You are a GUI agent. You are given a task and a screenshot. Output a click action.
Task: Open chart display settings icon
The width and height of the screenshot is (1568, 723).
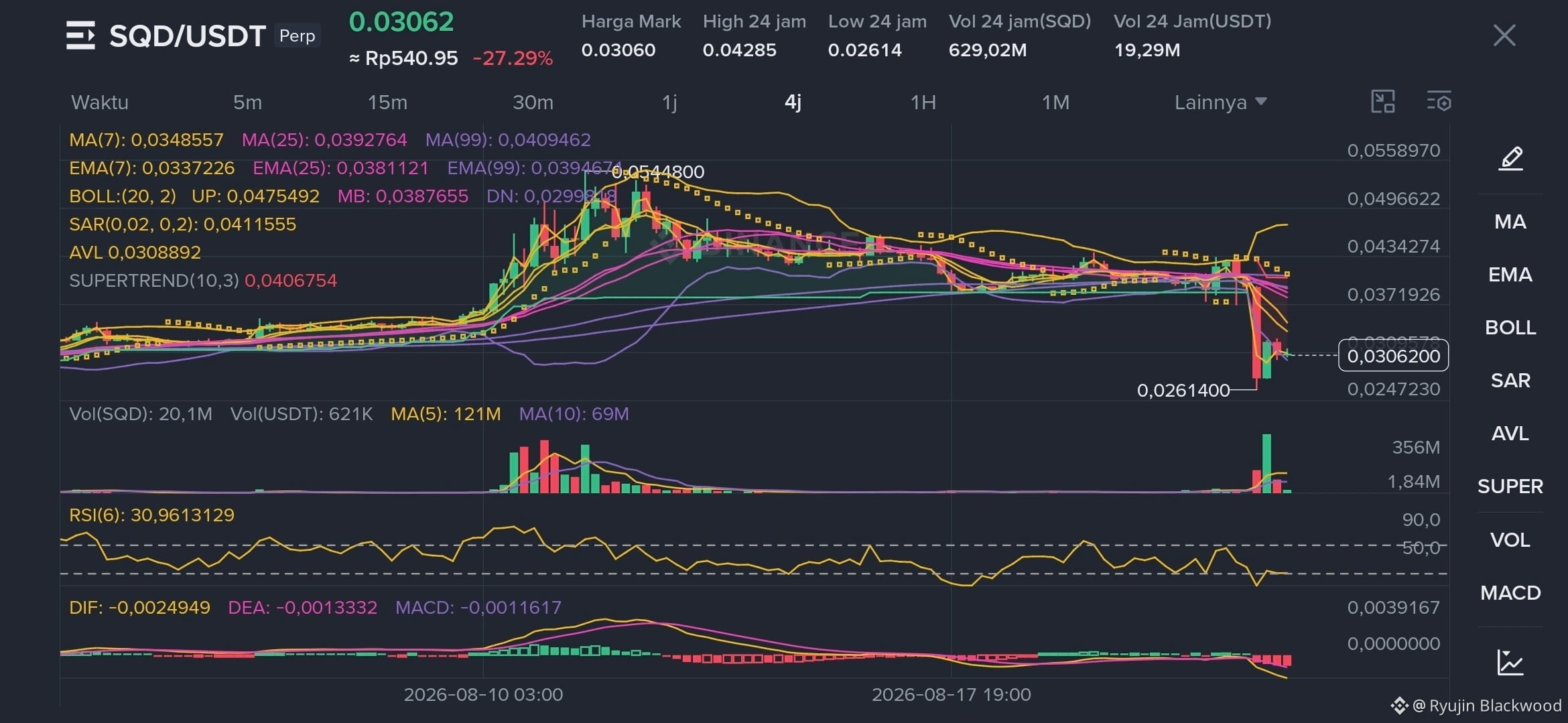pyautogui.click(x=1439, y=102)
